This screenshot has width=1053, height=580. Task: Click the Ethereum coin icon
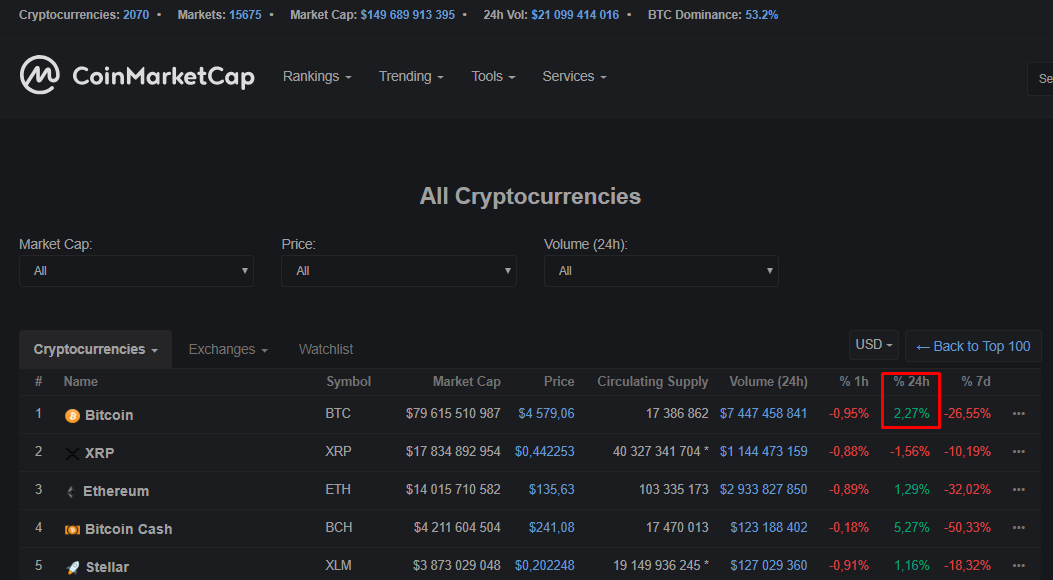[x=72, y=491]
